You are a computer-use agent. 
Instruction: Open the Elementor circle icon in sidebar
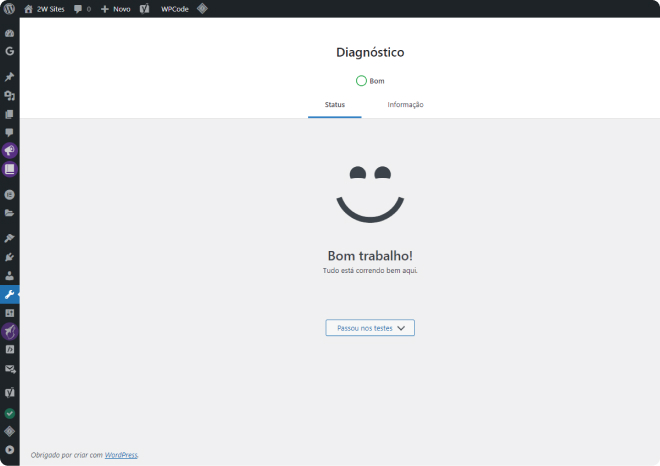[10, 194]
